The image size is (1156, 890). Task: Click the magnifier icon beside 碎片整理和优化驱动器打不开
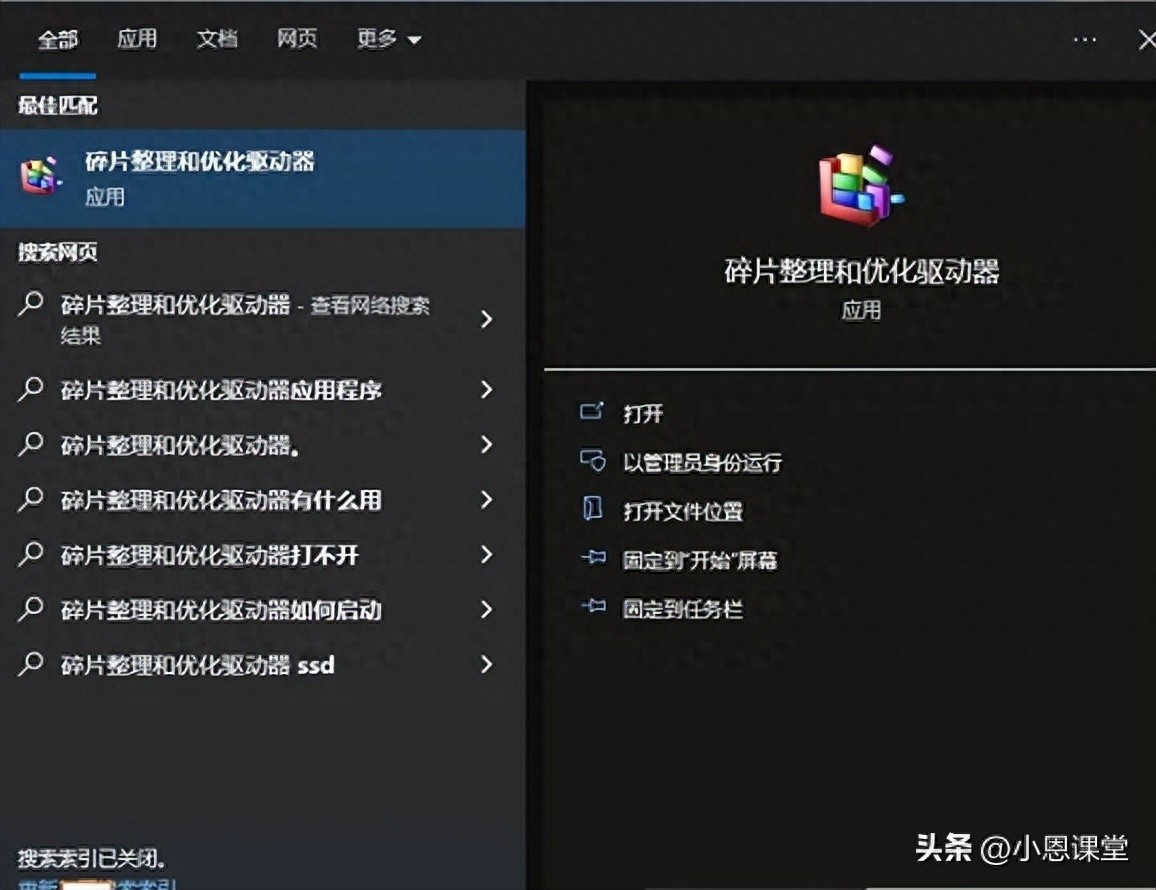pyautogui.click(x=28, y=554)
